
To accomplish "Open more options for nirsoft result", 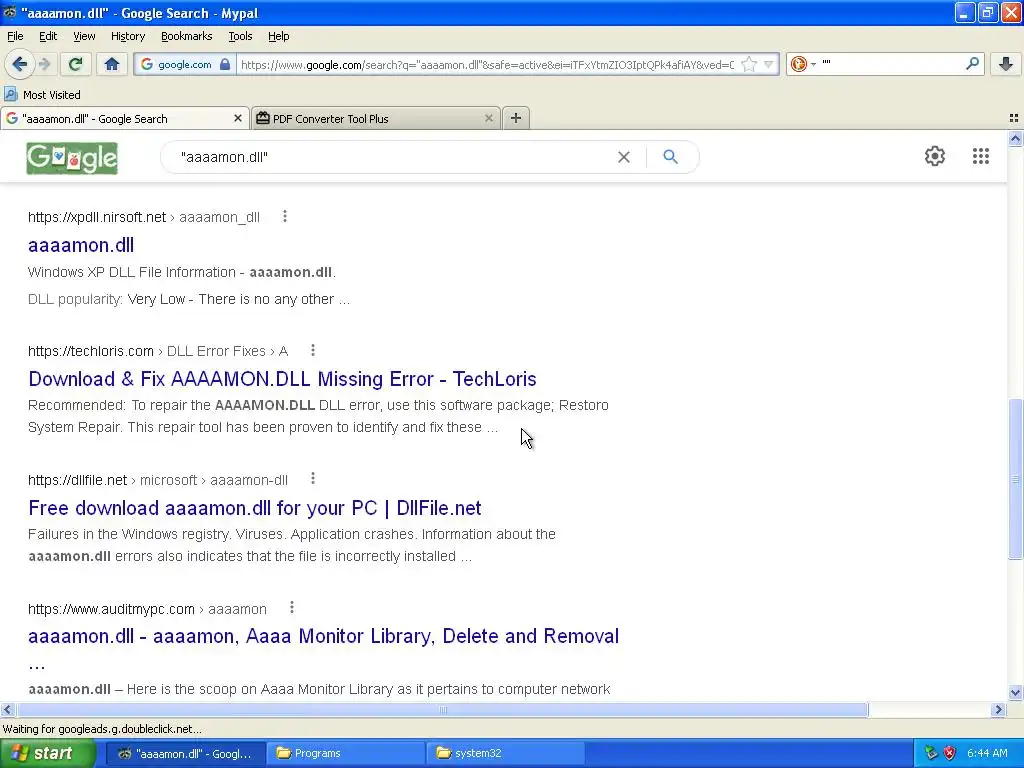I will coord(285,216).
